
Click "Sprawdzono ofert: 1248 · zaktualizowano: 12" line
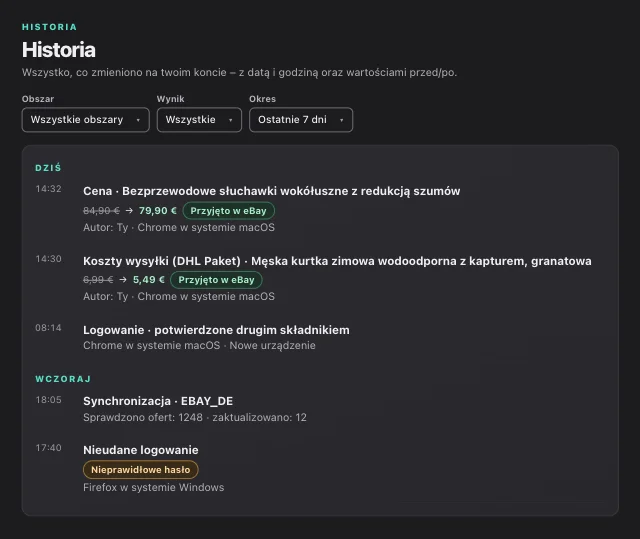pyautogui.click(x=195, y=417)
